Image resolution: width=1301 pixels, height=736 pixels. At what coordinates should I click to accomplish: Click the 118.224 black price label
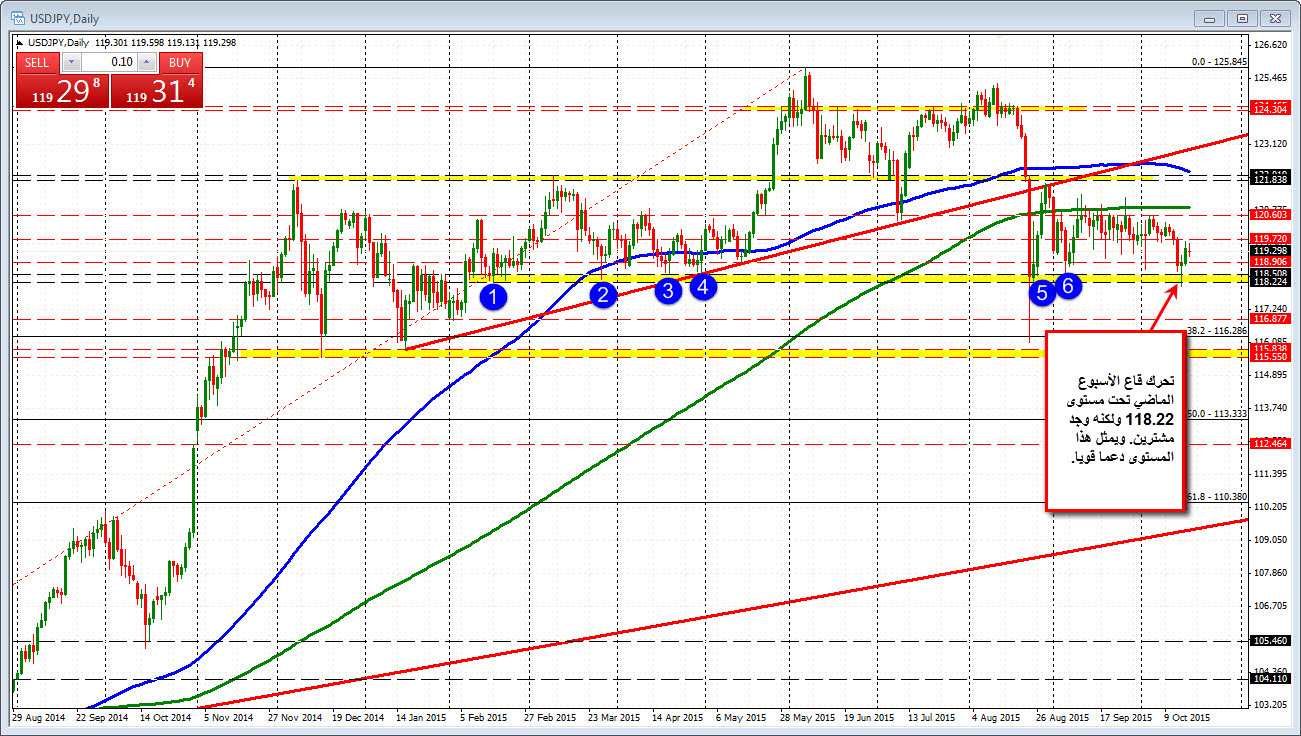1270,282
